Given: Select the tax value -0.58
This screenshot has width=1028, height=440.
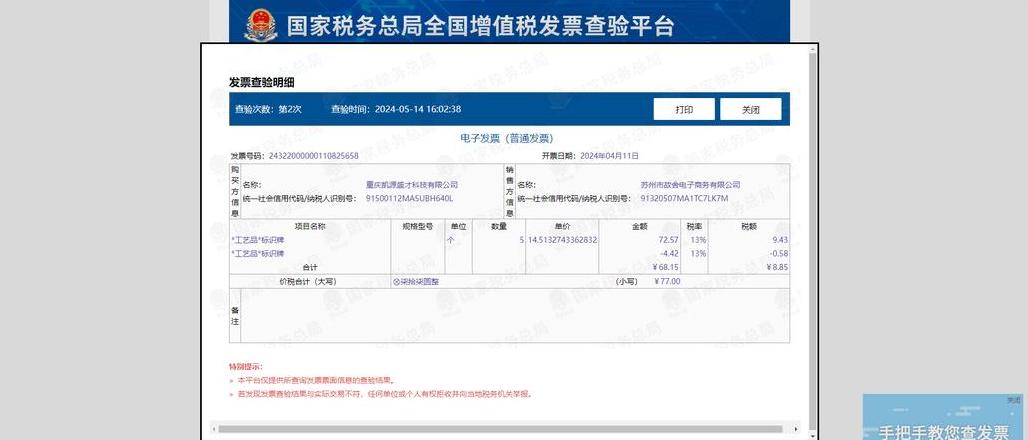Looking at the screenshot, I should pos(779,253).
